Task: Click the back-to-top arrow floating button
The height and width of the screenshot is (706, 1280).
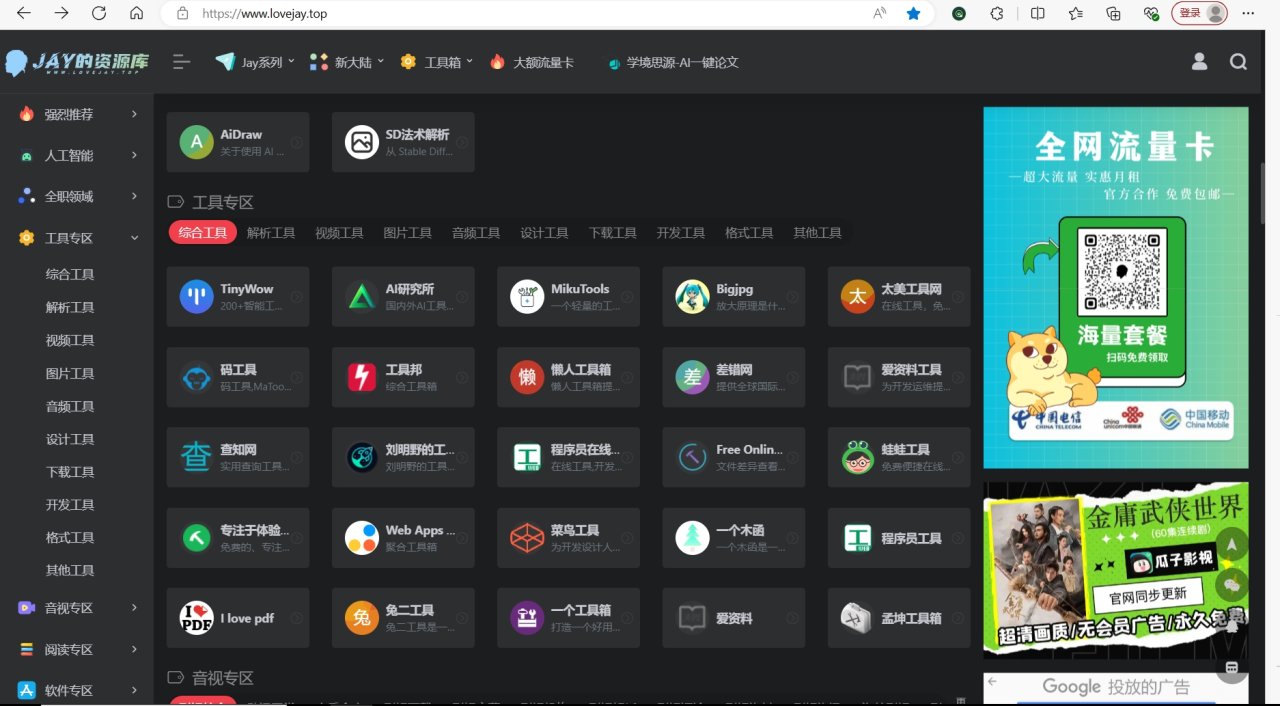Action: pos(1232,544)
